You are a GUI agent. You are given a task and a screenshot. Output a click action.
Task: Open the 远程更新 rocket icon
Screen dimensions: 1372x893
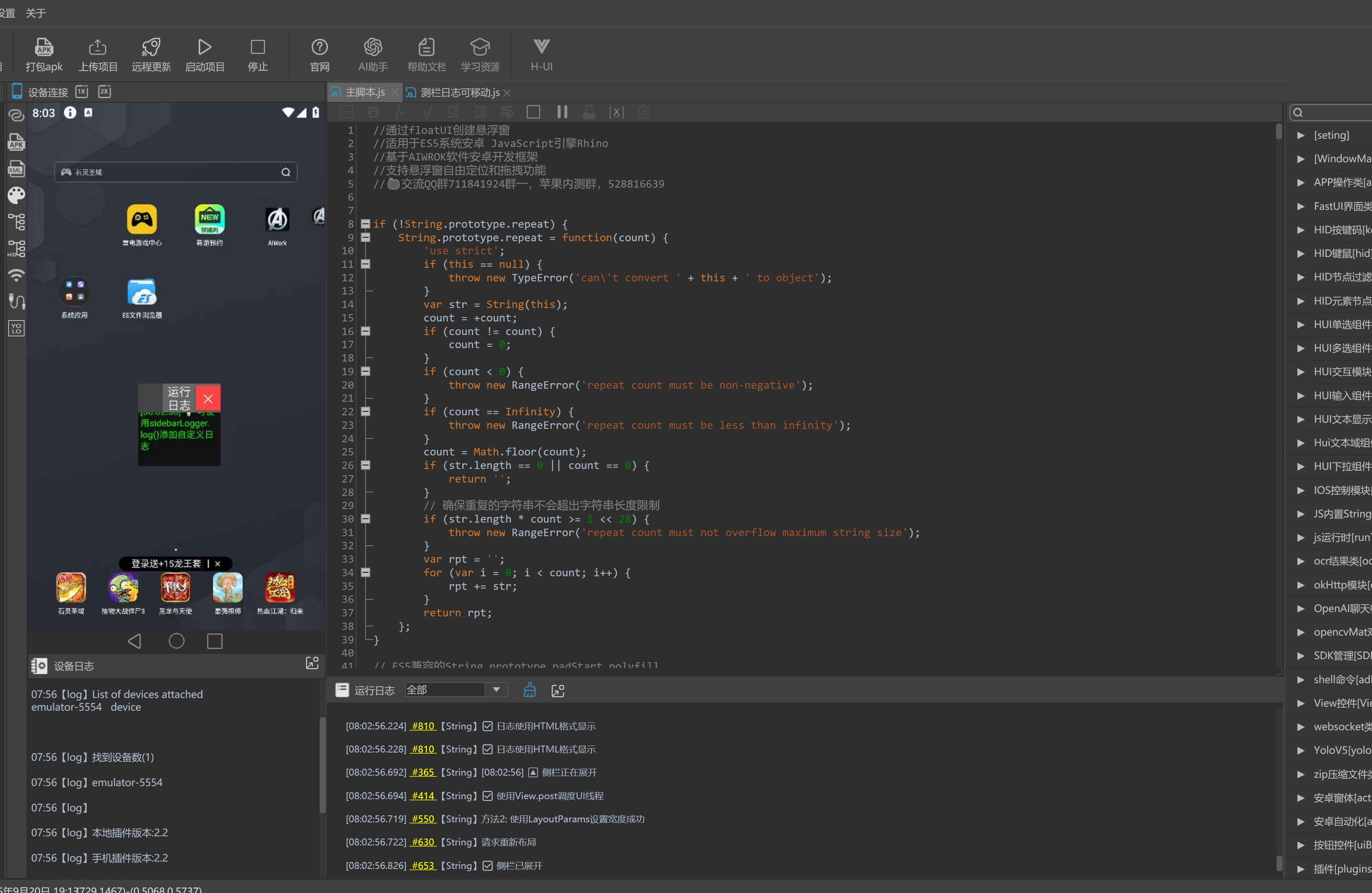click(151, 47)
